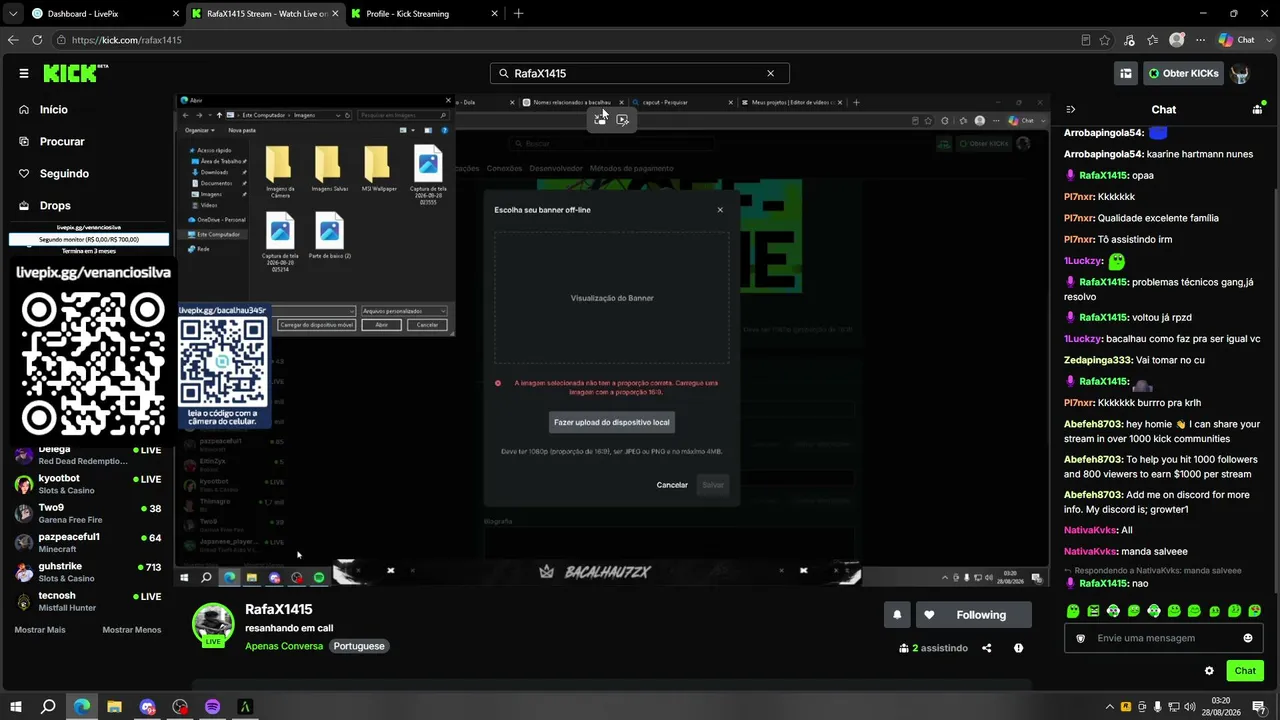Expand the list with Mostrar Mais
Viewport: 1280px width, 720px height.
pos(40,630)
